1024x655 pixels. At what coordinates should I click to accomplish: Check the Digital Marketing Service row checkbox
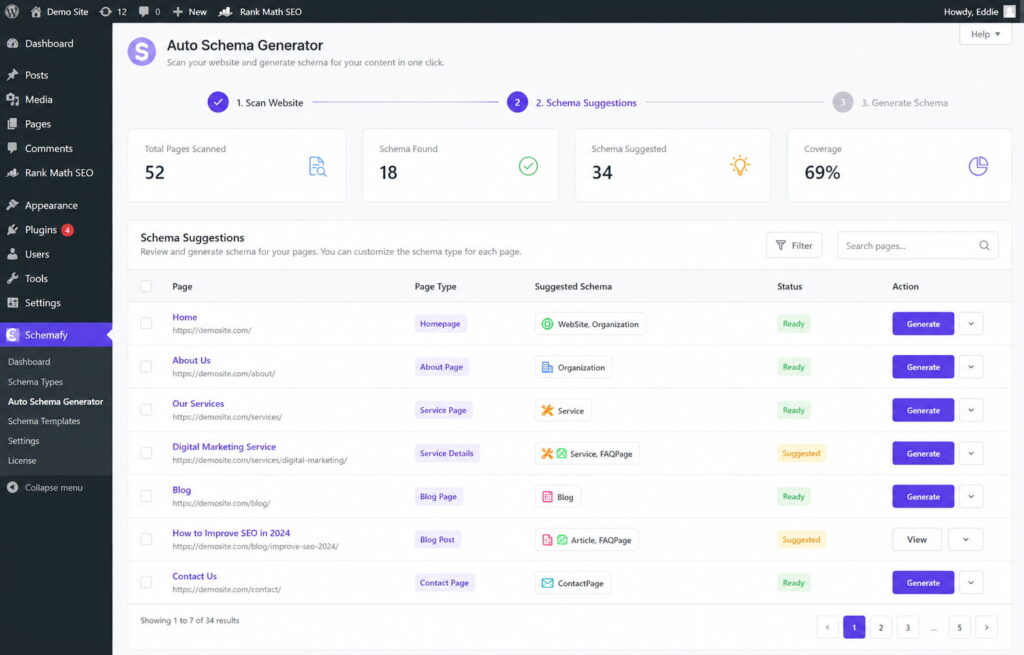tap(146, 453)
